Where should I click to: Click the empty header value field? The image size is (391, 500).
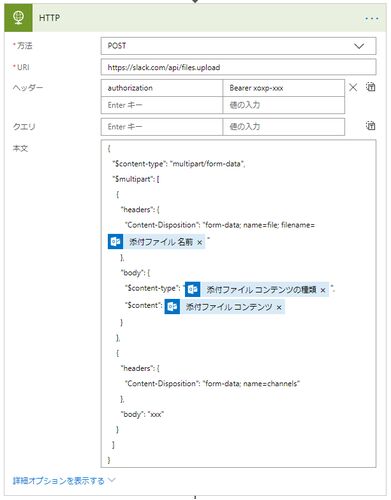[283, 105]
